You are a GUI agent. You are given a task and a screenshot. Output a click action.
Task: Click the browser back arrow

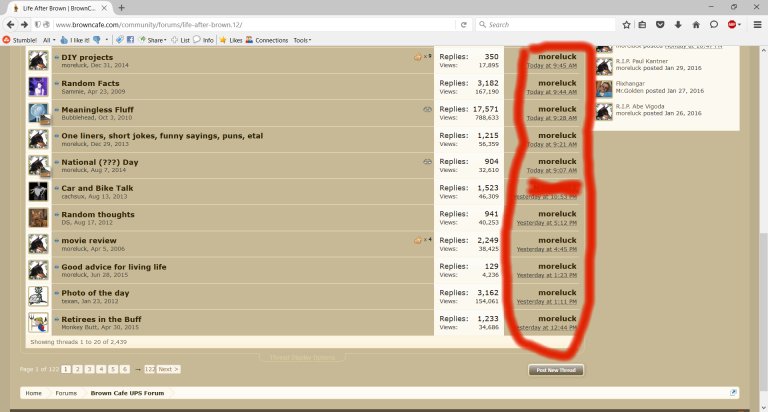[x=10, y=24]
